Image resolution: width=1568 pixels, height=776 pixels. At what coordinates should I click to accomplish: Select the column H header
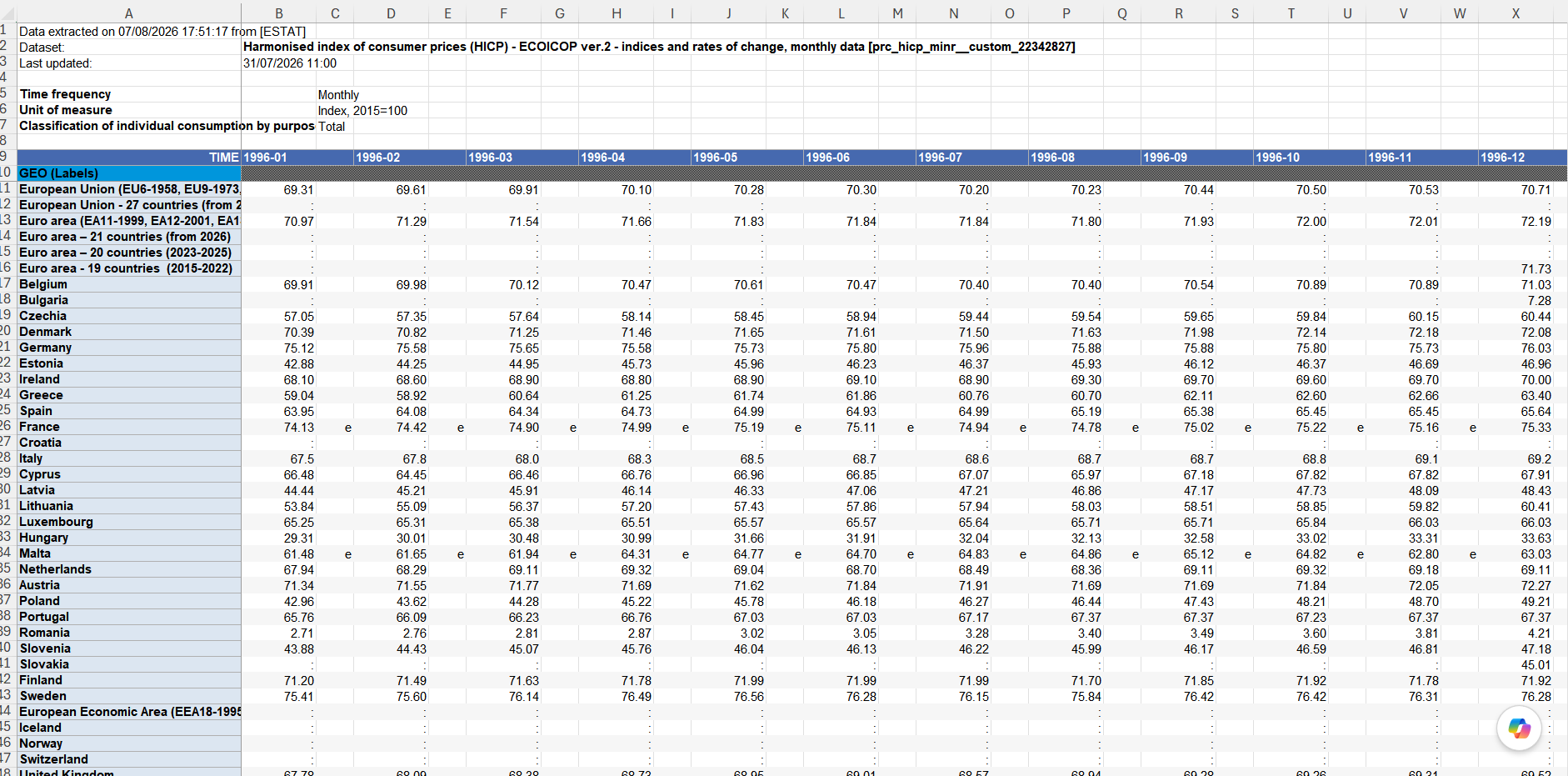tap(617, 13)
